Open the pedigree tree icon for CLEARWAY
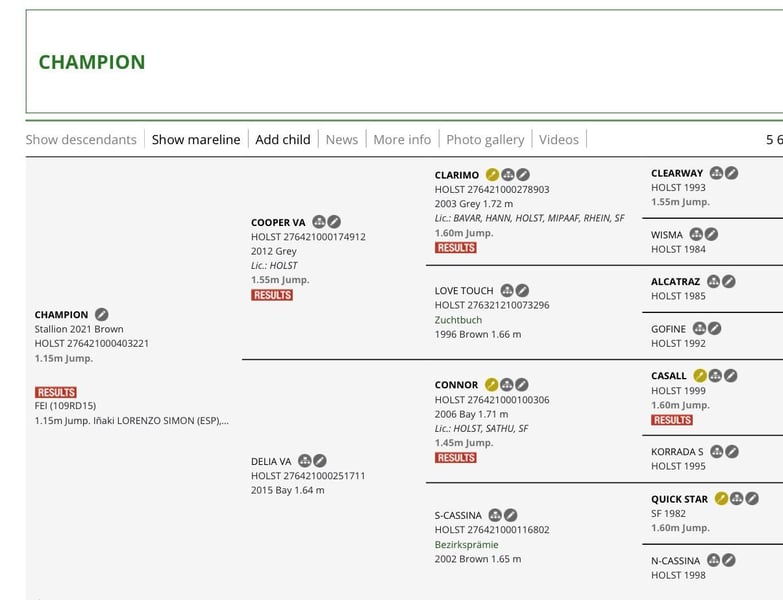783x600 pixels. (x=717, y=173)
